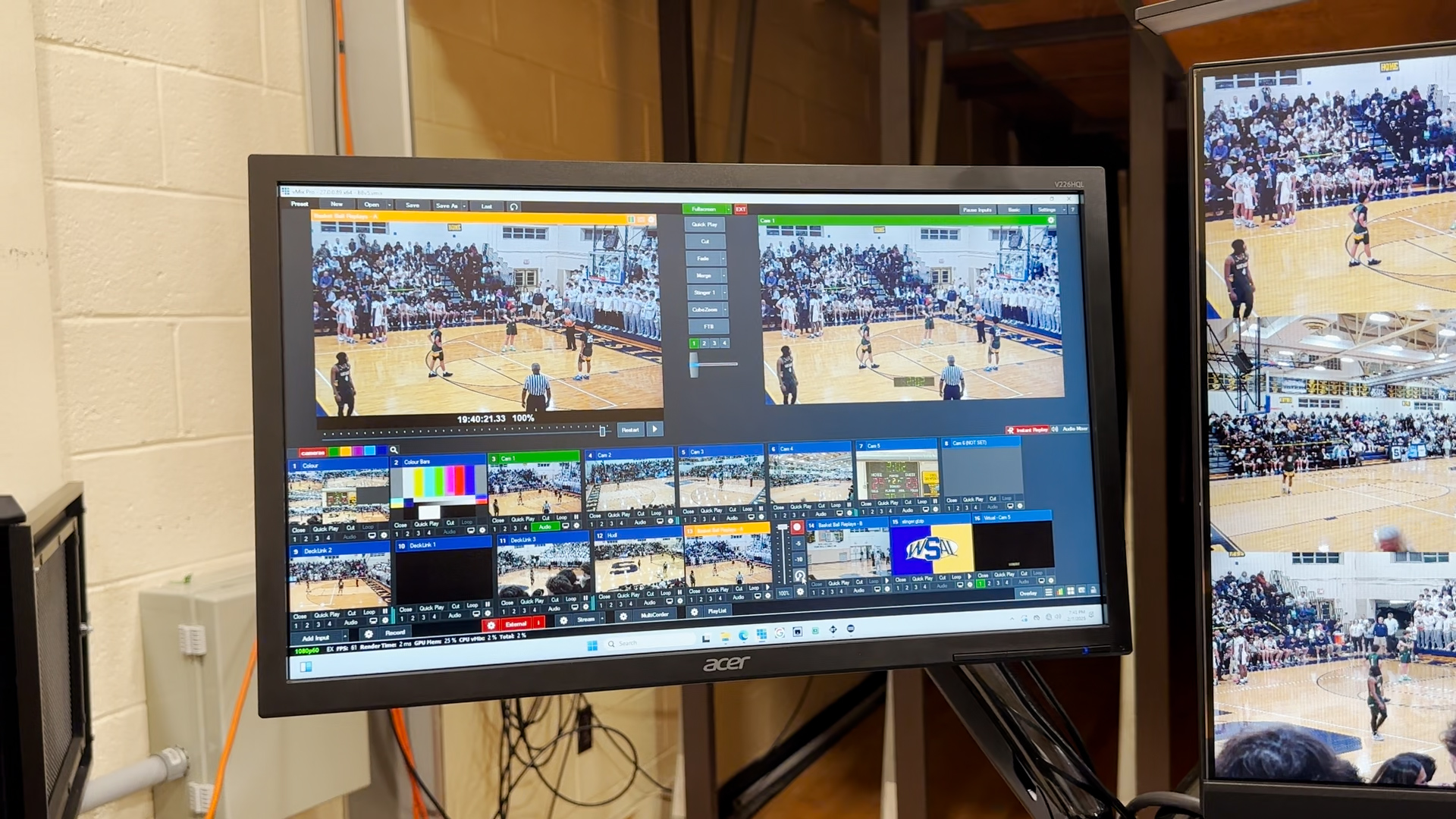Viewport: 1456px width, 819px height.
Task: Toggle Audio on the Cam 1 input
Action: [544, 527]
